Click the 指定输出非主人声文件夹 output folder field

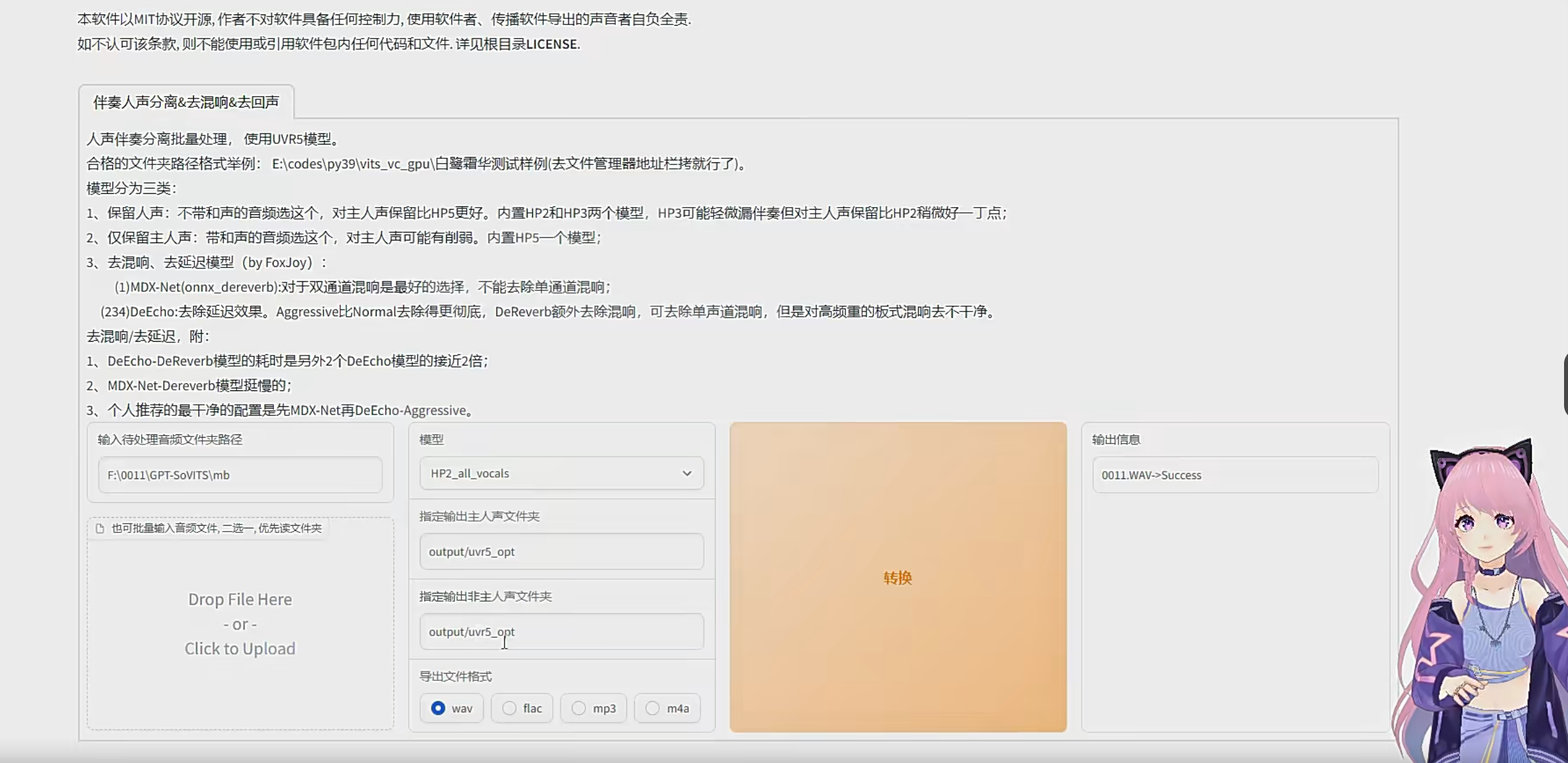click(x=561, y=632)
